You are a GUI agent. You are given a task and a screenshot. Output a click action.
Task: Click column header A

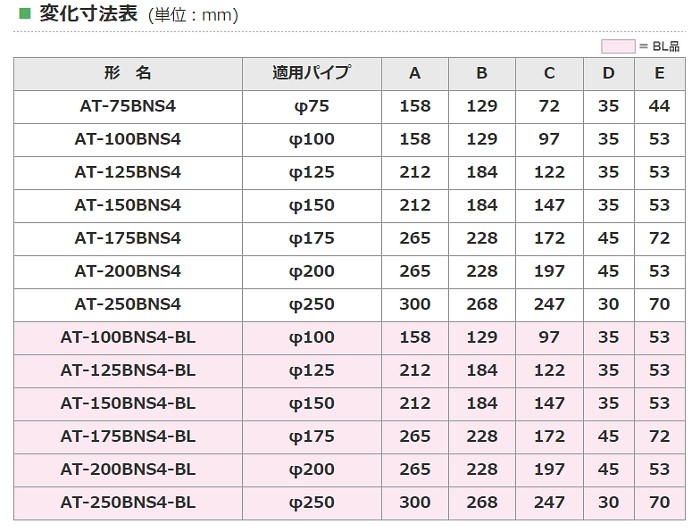click(x=415, y=73)
